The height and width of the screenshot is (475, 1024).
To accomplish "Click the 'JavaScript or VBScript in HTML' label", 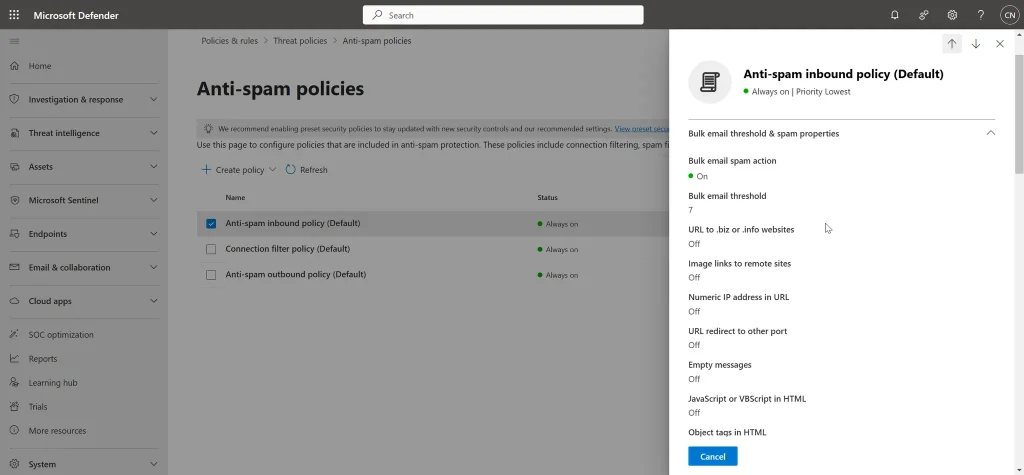I will pos(747,399).
